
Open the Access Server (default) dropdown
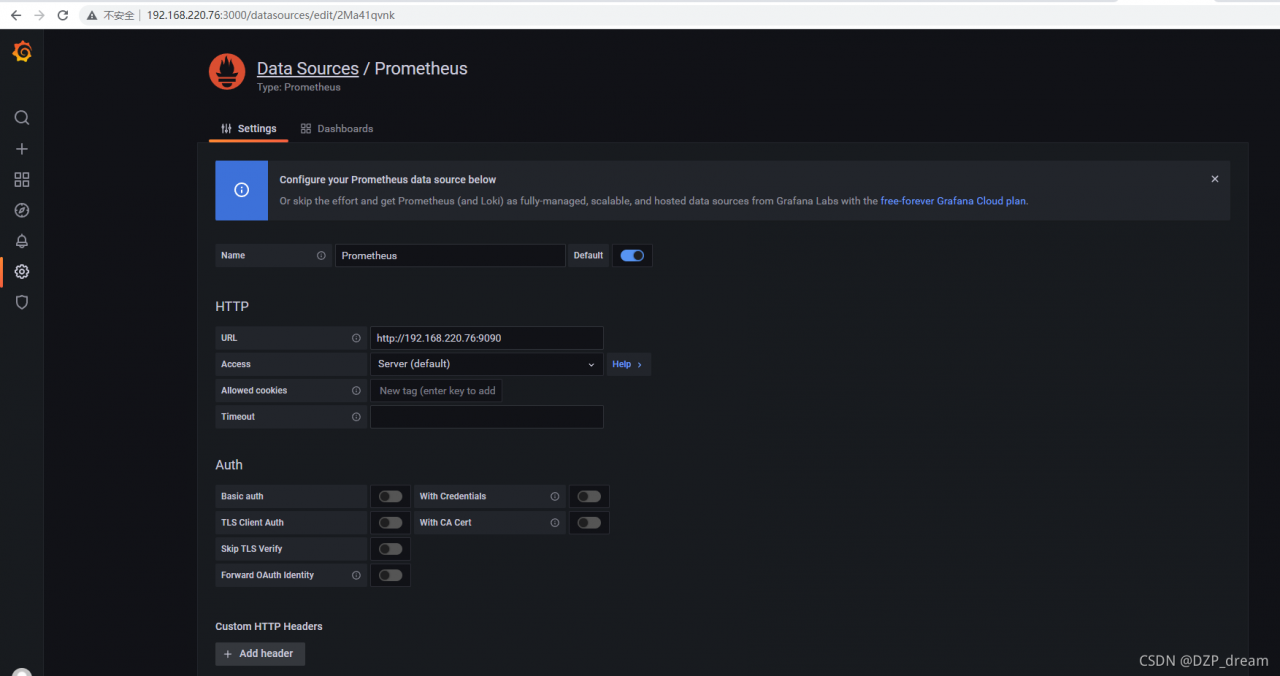click(x=487, y=364)
